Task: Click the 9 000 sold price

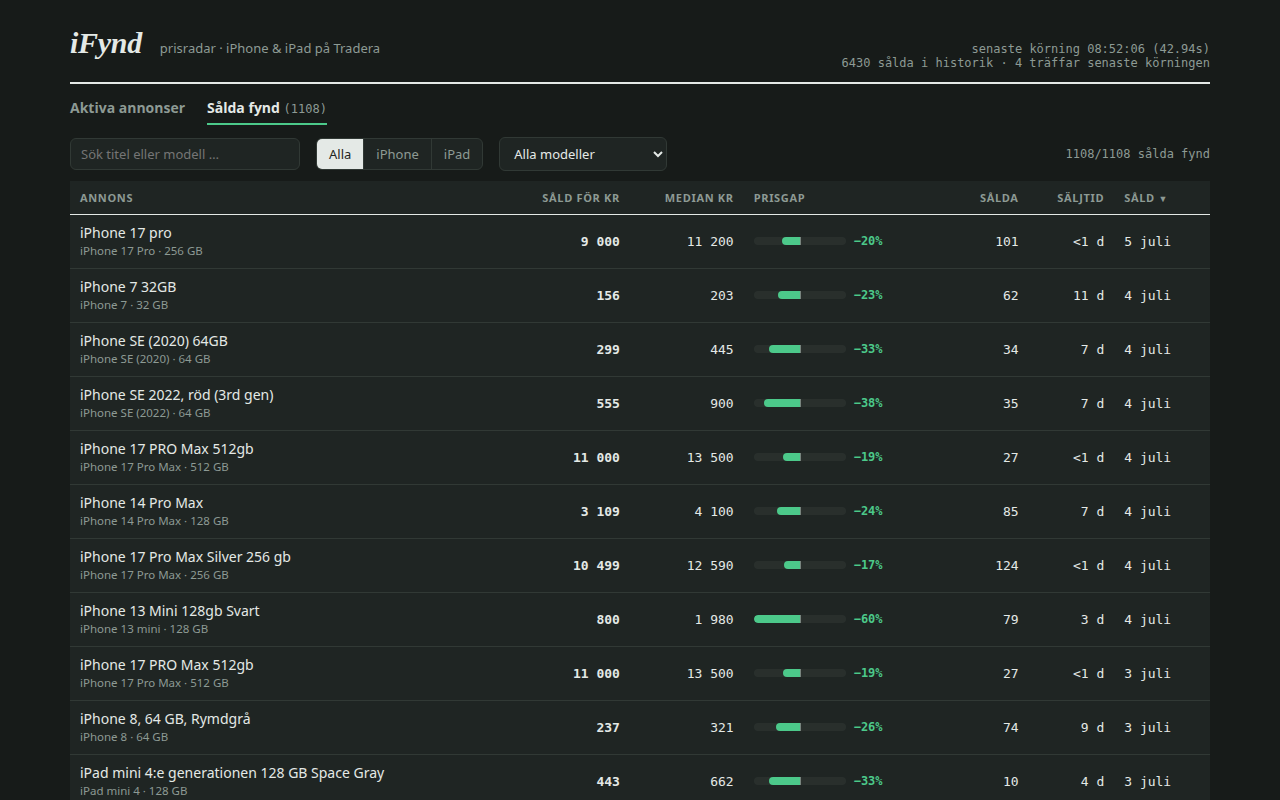Action: (x=600, y=241)
